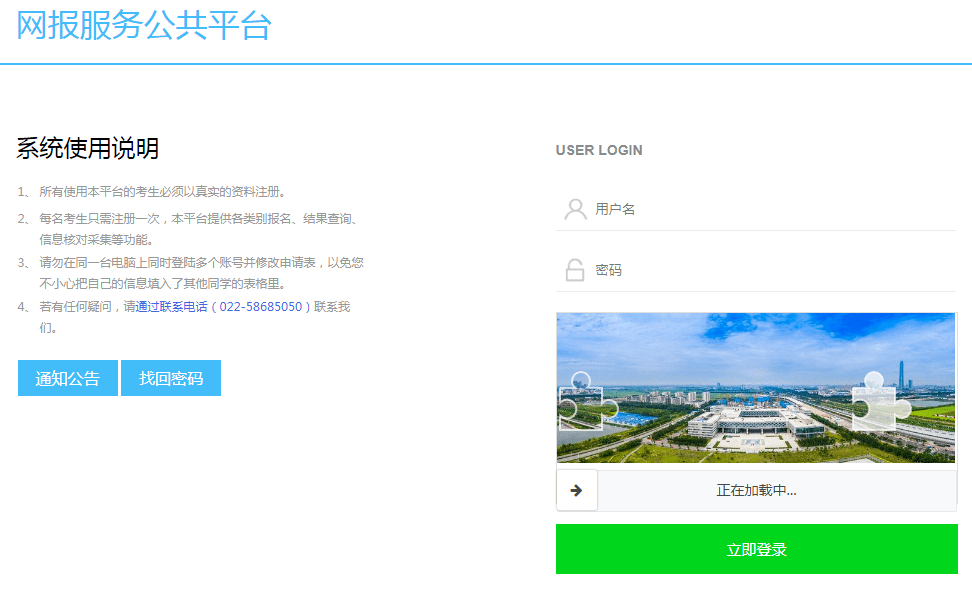The width and height of the screenshot is (972, 591).
Task: Open the 通知公告 announcements button
Action: [68, 378]
